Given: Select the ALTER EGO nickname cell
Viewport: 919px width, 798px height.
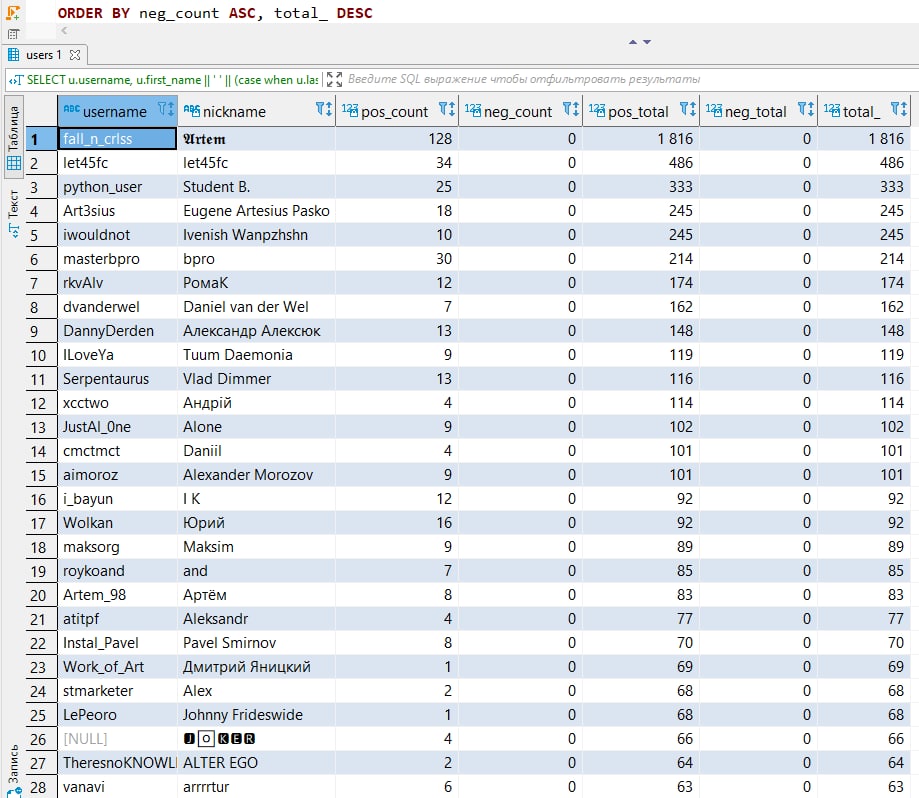Looking at the screenshot, I should (x=256, y=763).
